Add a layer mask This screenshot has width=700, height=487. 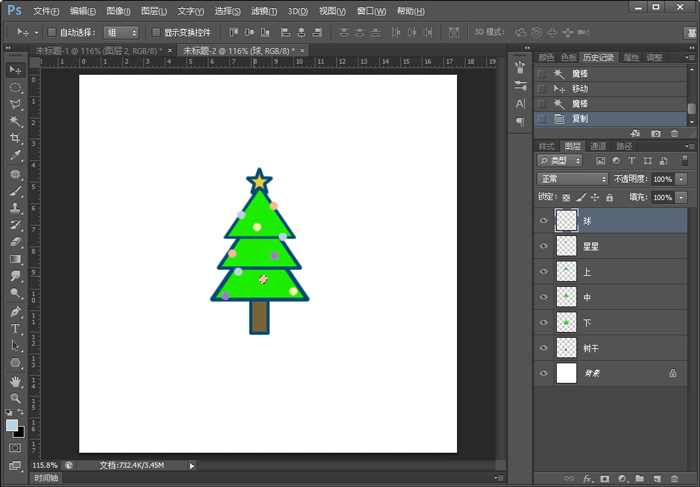click(604, 479)
